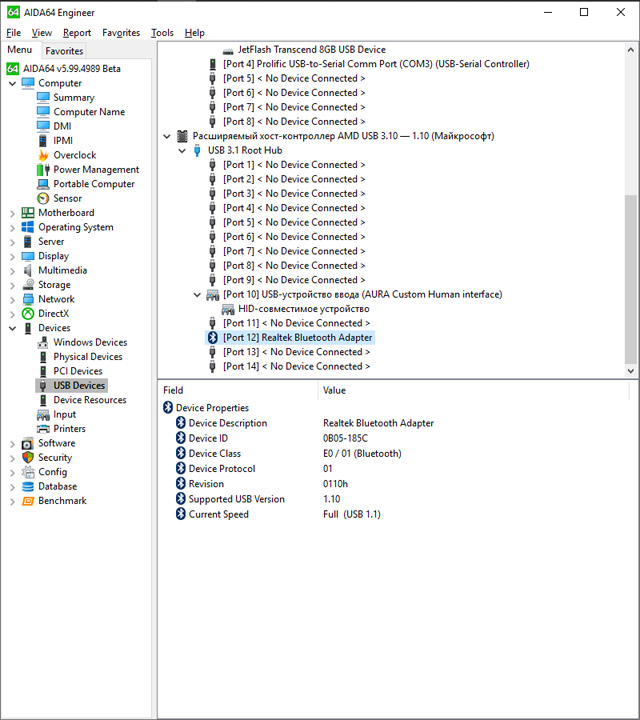This screenshot has height=720, width=640.
Task: Select the Config tree item
Action: coord(52,472)
